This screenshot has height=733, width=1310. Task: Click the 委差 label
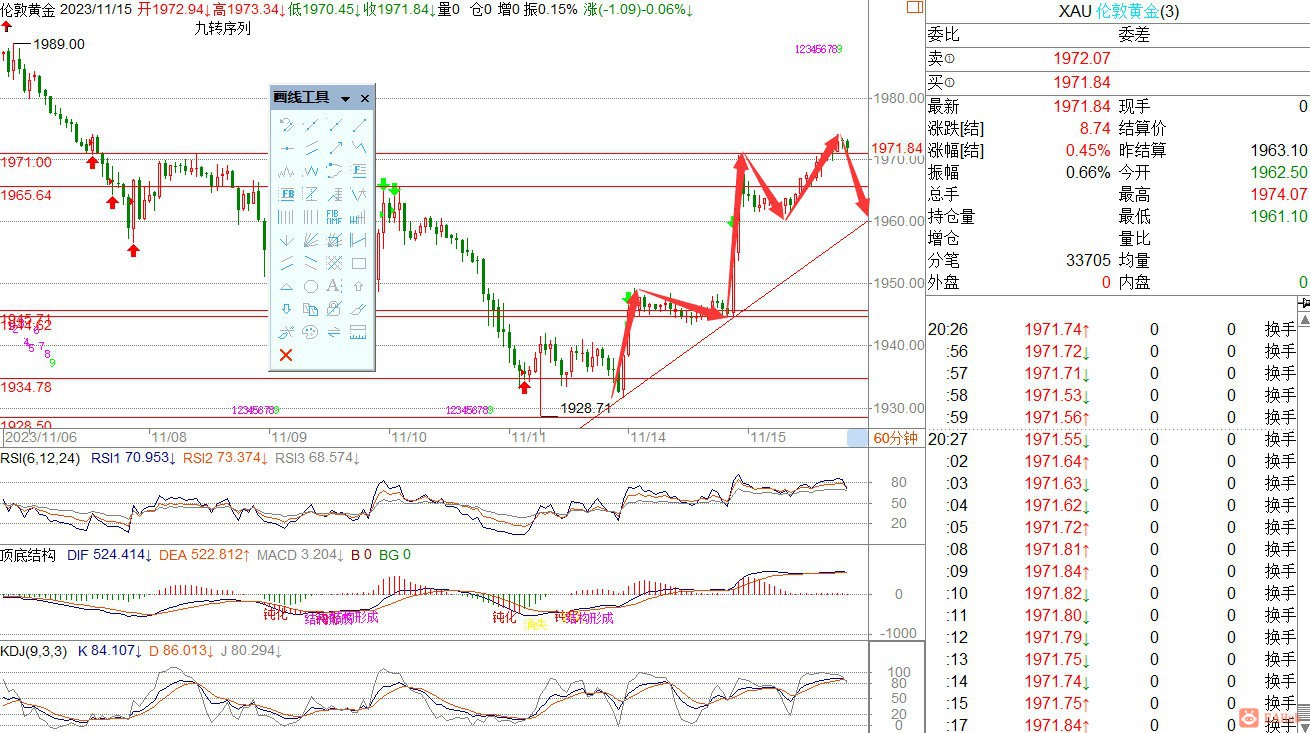click(1134, 35)
